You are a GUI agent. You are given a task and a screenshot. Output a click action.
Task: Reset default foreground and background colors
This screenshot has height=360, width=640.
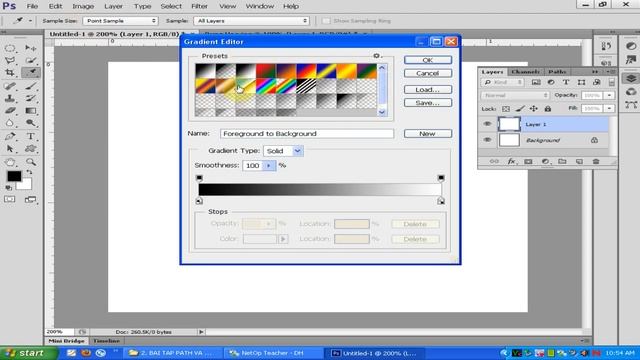click(x=9, y=188)
